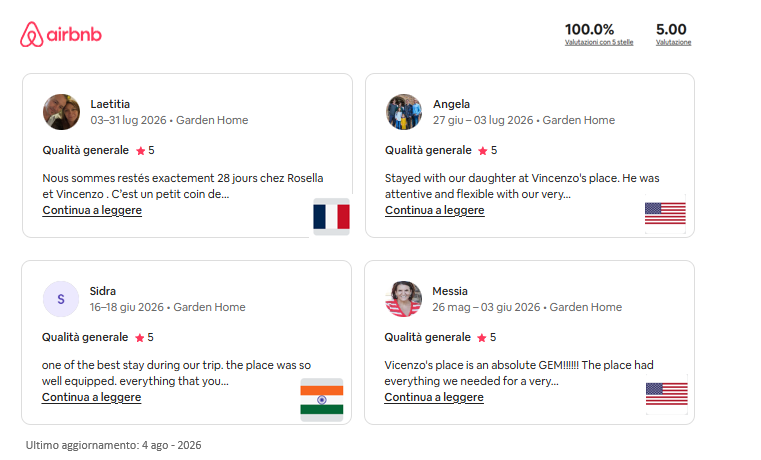Click the star icon in Laetitia's rating
The height and width of the screenshot is (460, 761).
click(x=141, y=151)
